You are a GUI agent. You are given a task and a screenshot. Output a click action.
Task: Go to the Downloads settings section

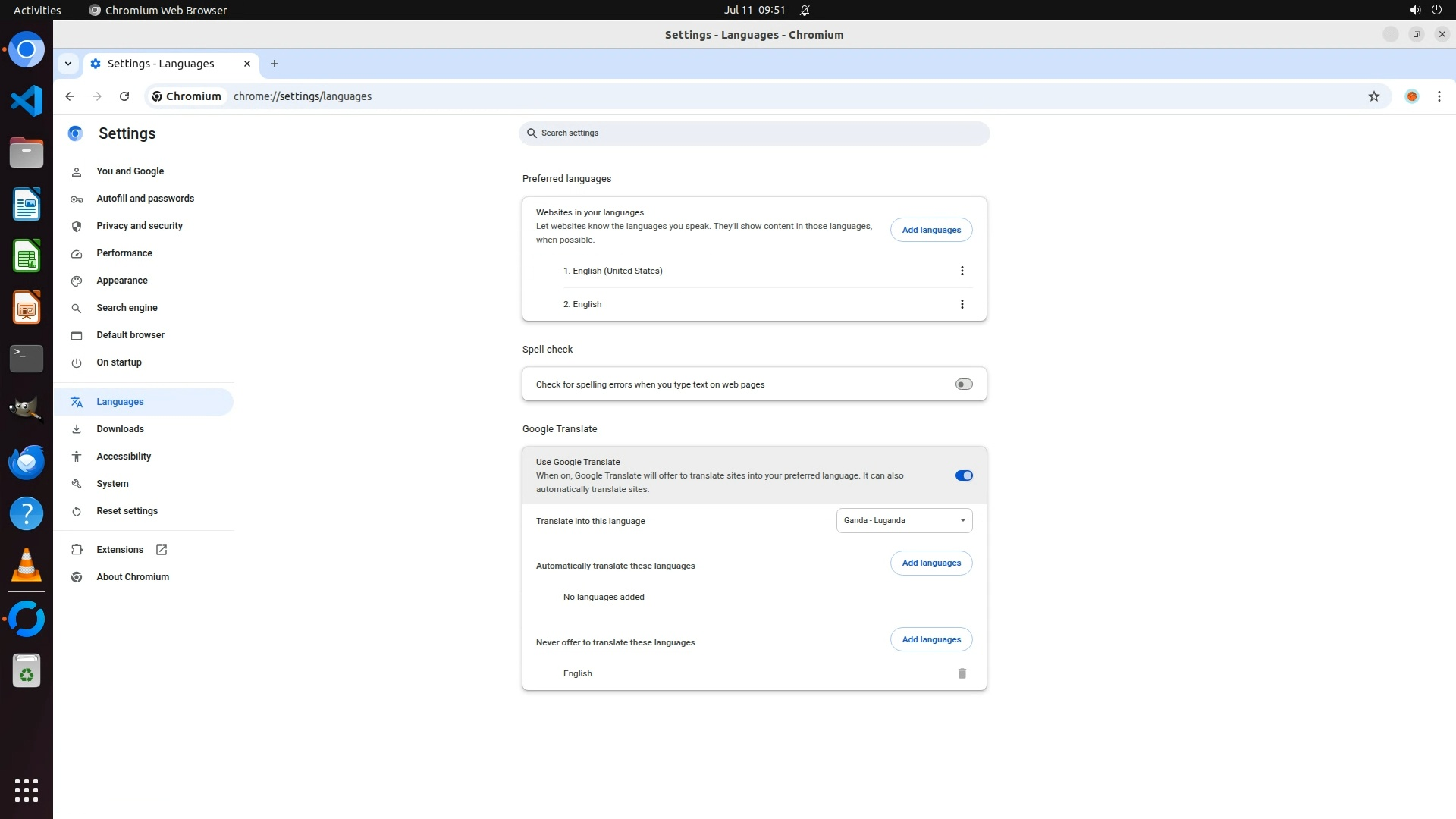(120, 429)
